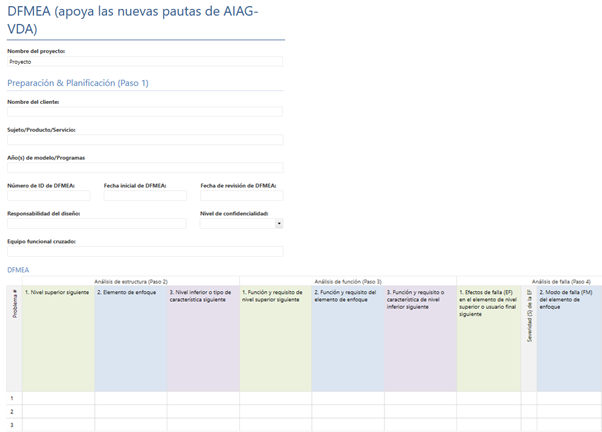Focus the Nombre del cliente field

pos(145,112)
